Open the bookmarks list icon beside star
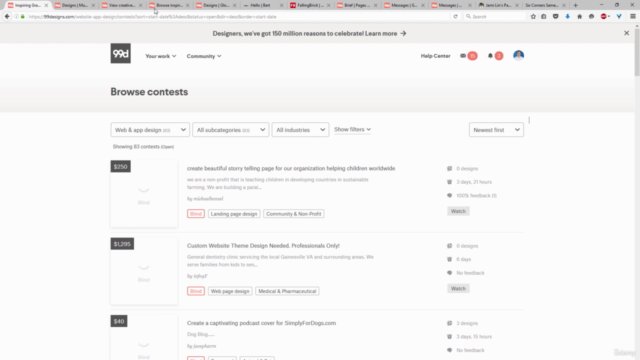Viewport: 640px width, 360px height. coord(544,17)
